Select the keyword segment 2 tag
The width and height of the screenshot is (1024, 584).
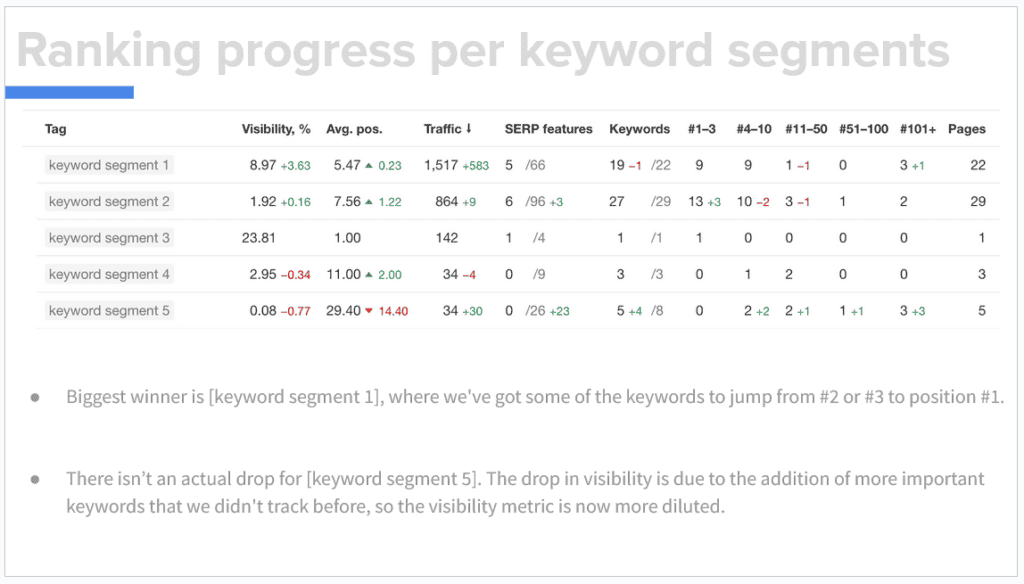pos(109,201)
